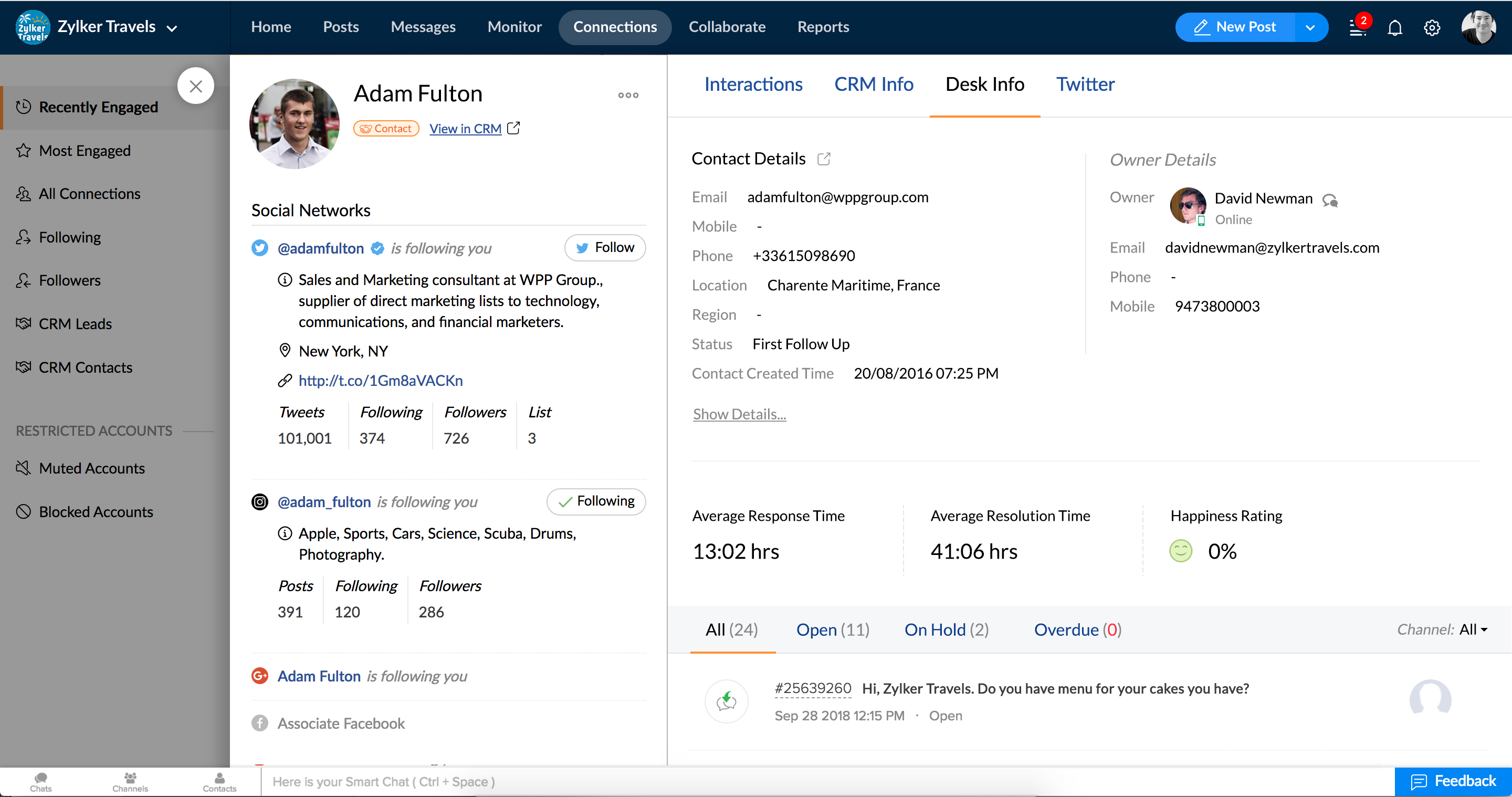The image size is (1512, 797).
Task: Toggle Following on Instagram @adam_fulton
Action: [x=596, y=502]
